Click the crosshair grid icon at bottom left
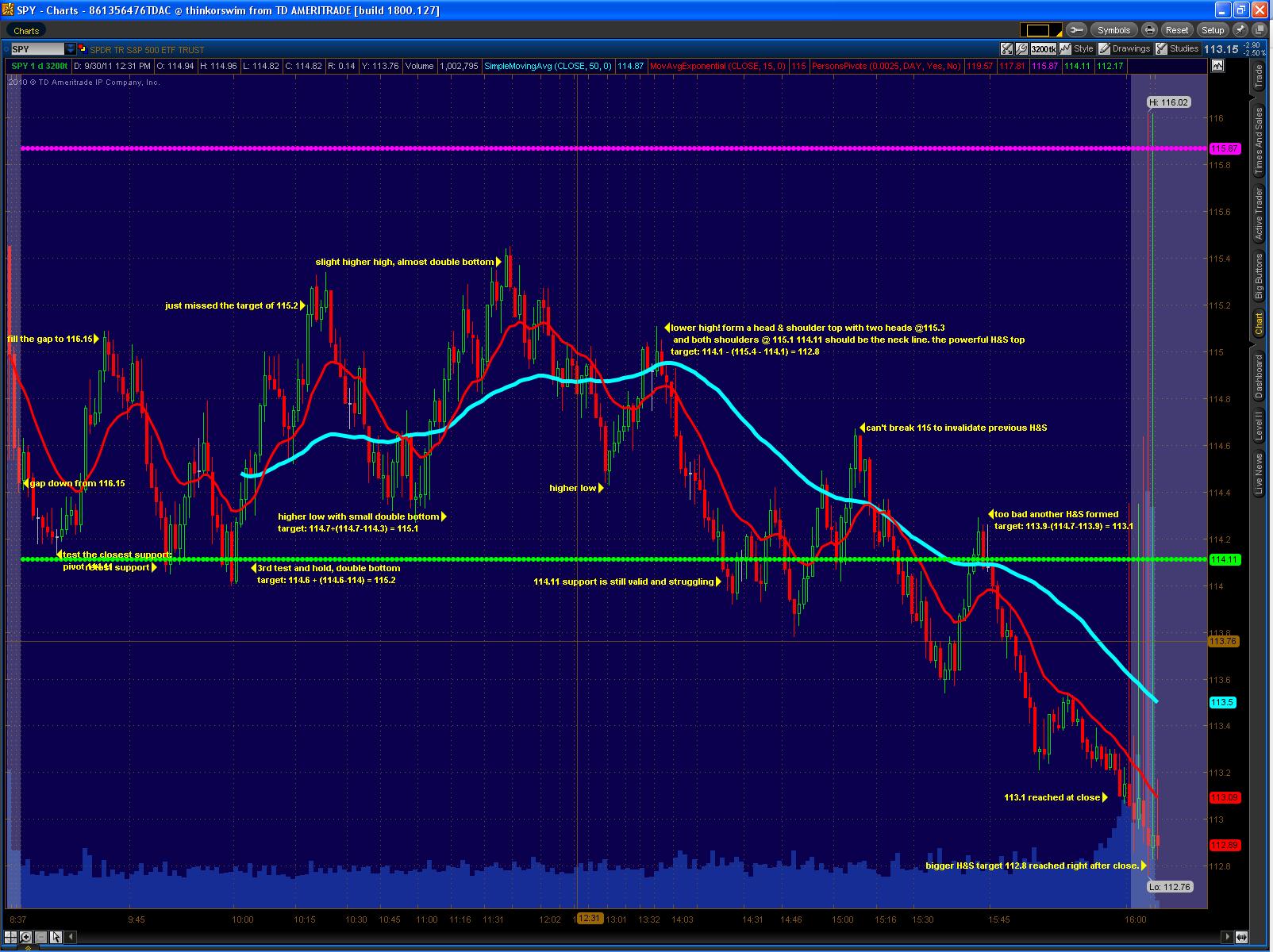1273x952 pixels. (x=10, y=937)
